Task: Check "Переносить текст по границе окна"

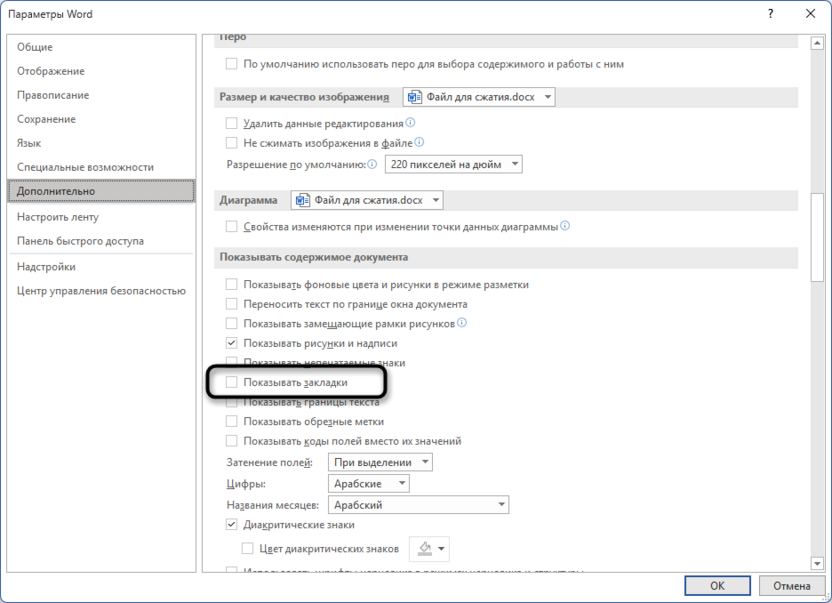Action: coord(231,304)
